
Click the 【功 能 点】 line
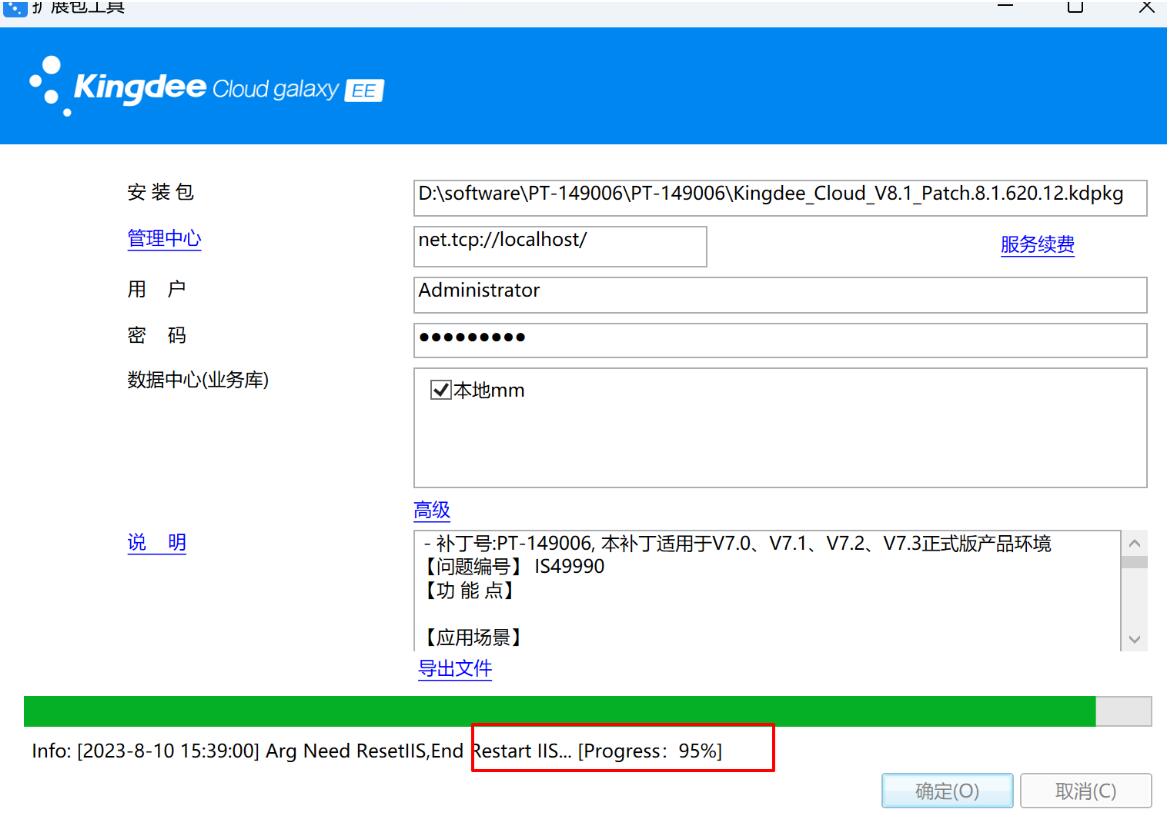(x=469, y=590)
